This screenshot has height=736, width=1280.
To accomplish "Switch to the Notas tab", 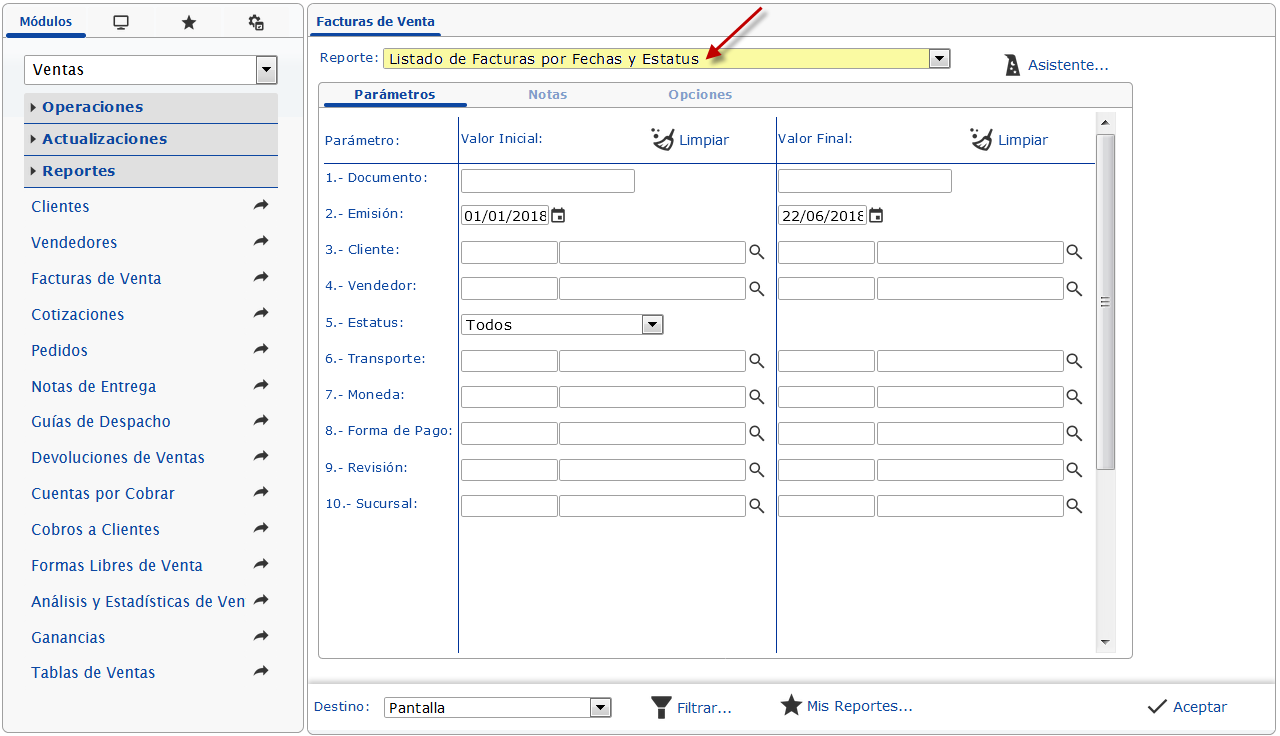I will click(x=547, y=95).
